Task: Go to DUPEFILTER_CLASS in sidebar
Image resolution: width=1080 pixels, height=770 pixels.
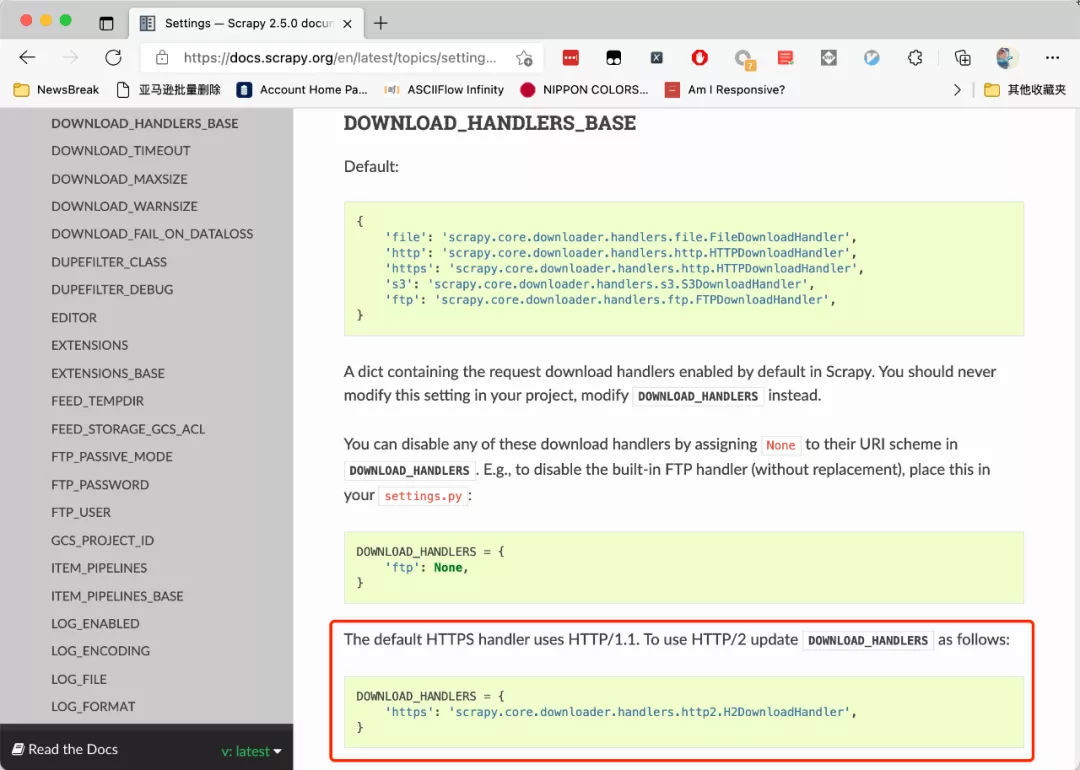Action: (x=109, y=262)
